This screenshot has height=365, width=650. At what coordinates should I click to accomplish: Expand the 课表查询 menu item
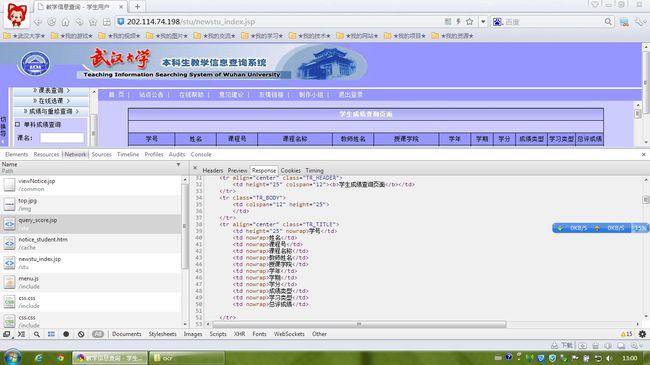tap(51, 90)
